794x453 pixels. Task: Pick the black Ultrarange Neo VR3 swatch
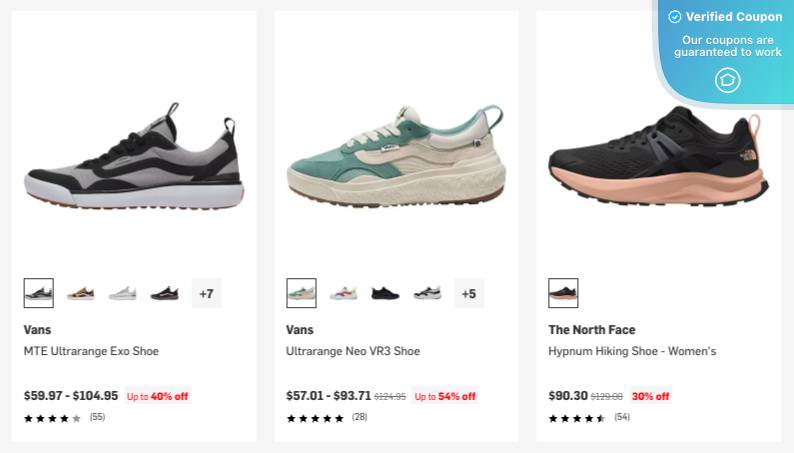(x=385, y=293)
